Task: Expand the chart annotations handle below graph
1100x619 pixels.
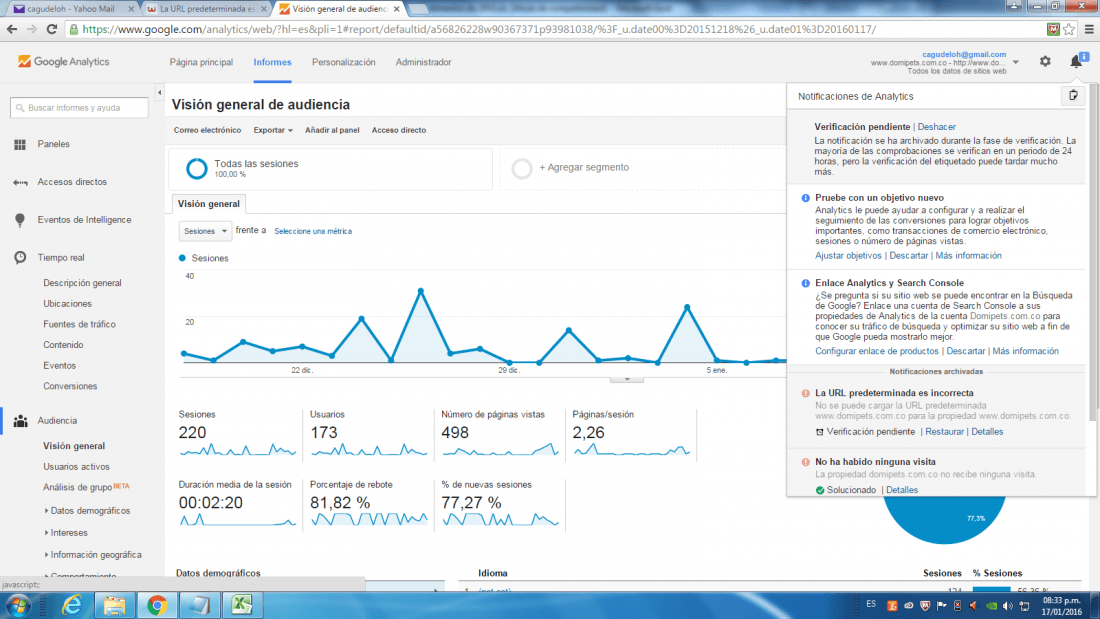Action: [626, 379]
